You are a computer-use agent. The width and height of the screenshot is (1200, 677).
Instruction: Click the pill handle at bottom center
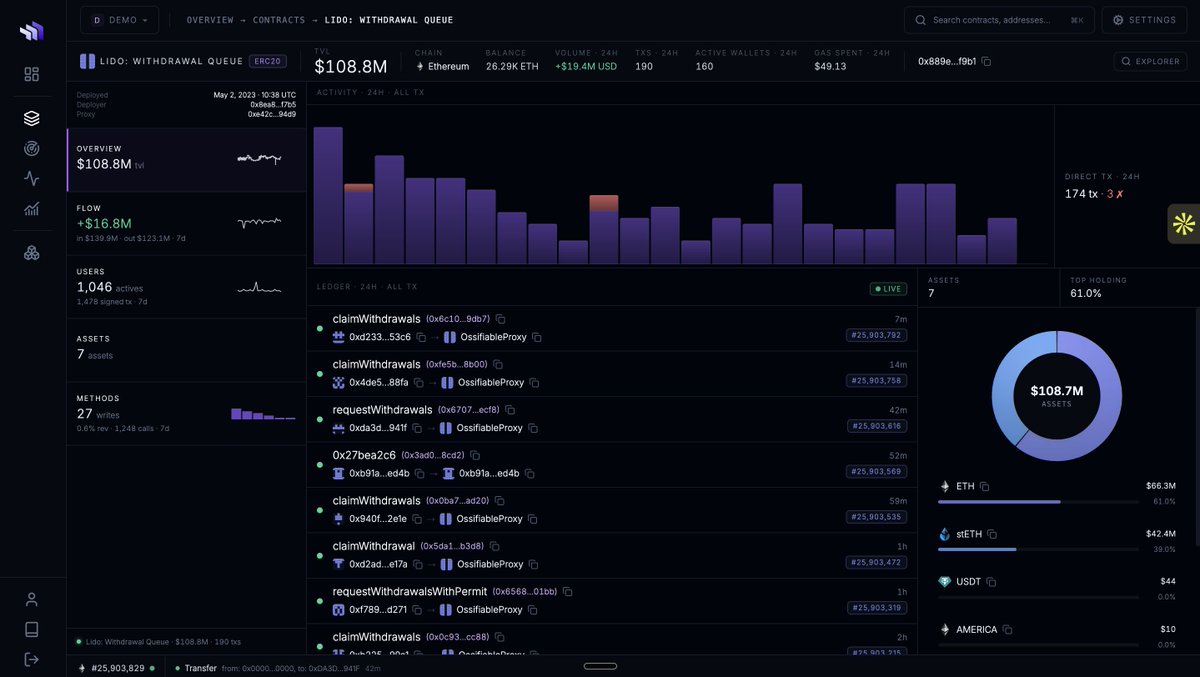[x=600, y=666]
